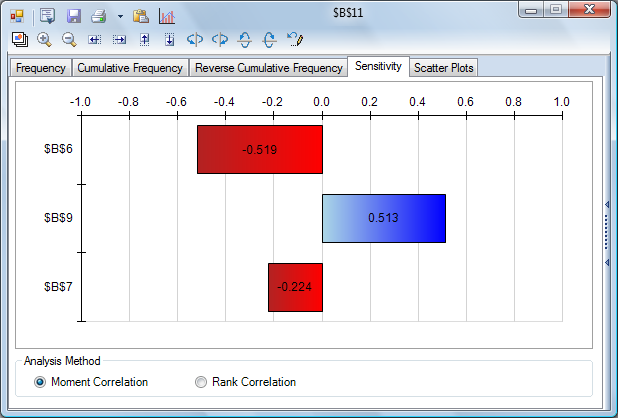Image resolution: width=618 pixels, height=418 pixels.
Task: Open the Reverse Cumulative Frequency tab
Action: [268, 68]
